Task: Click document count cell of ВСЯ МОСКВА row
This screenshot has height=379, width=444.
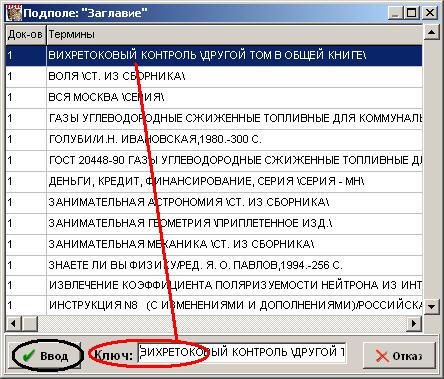Action: (26, 97)
